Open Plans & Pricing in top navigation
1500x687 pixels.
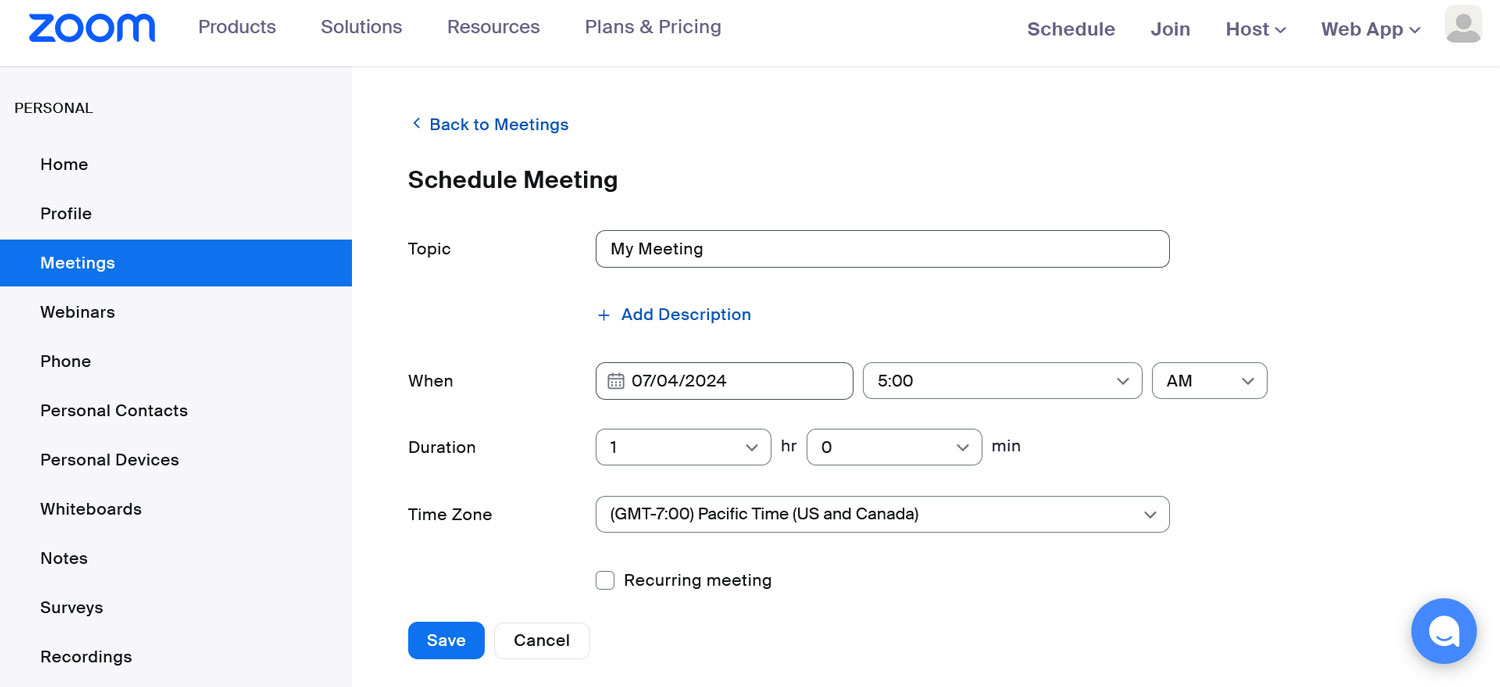(653, 27)
